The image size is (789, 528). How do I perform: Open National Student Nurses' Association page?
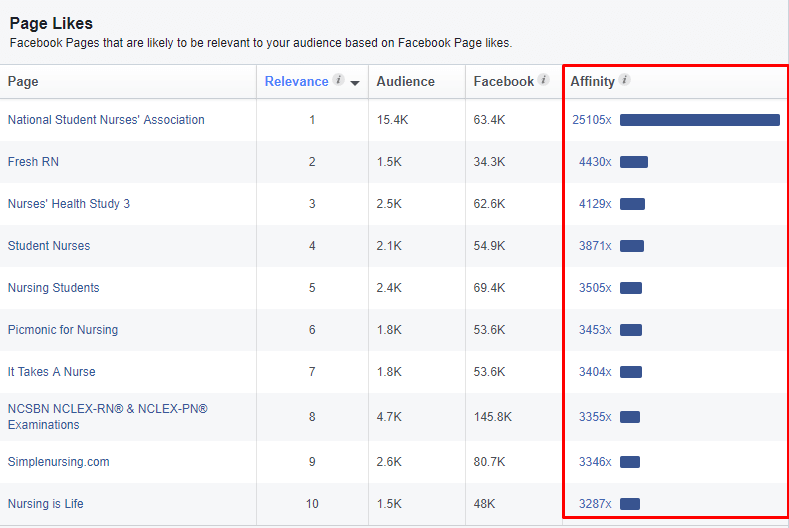coord(106,120)
